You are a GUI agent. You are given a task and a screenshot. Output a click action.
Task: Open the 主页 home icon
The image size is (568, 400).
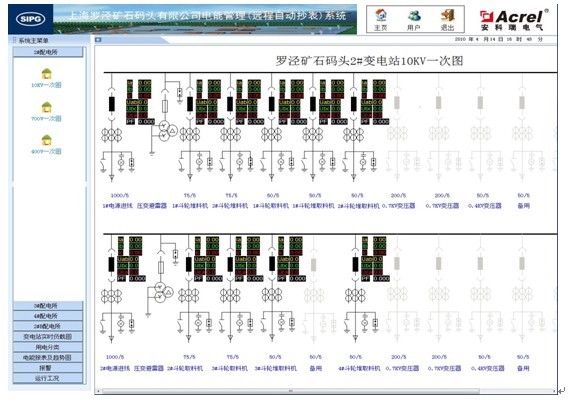point(380,20)
